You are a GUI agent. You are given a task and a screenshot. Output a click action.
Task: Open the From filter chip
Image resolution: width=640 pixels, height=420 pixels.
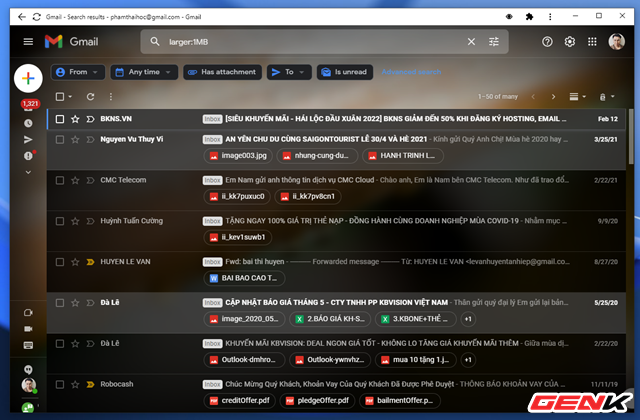(78, 72)
